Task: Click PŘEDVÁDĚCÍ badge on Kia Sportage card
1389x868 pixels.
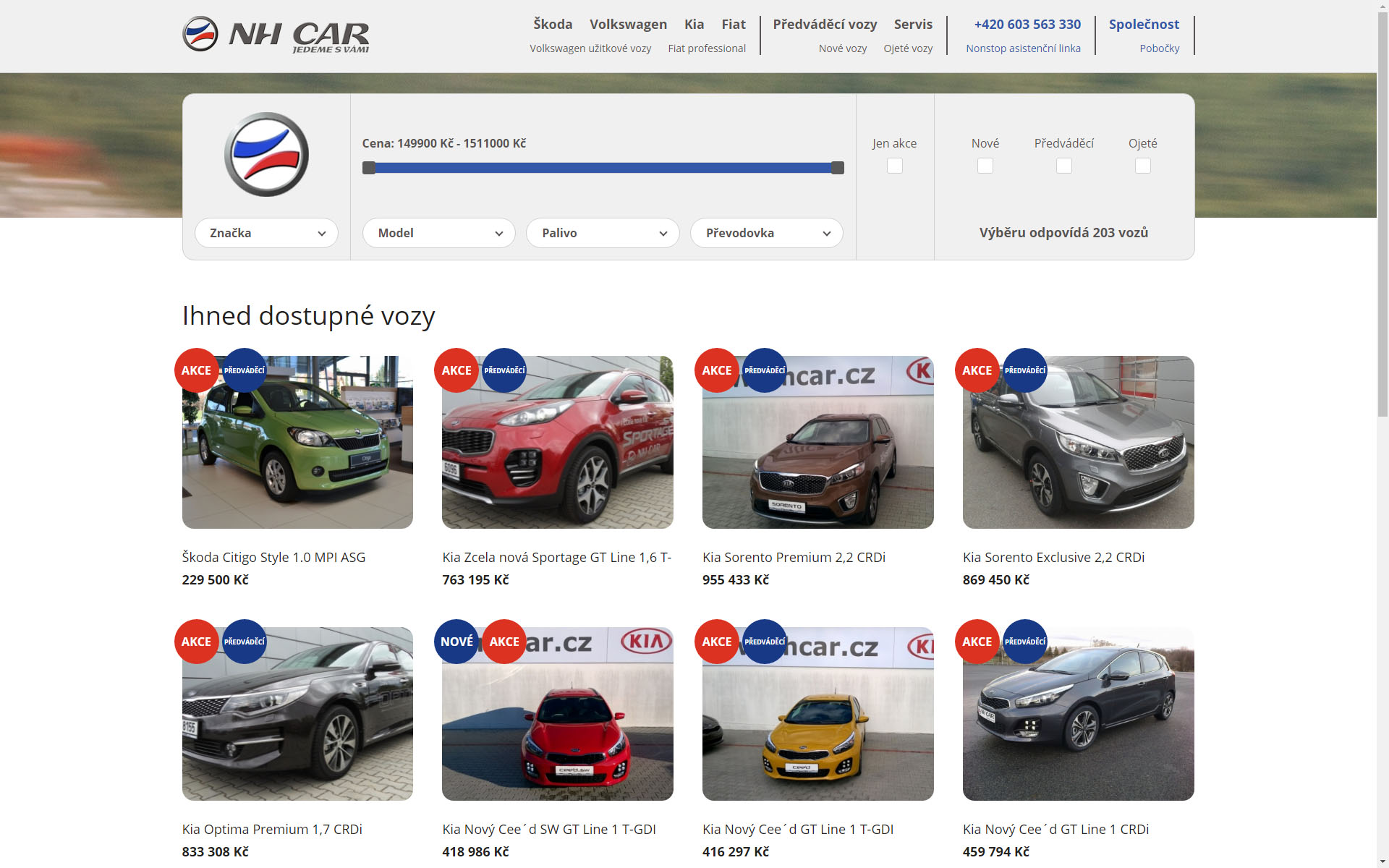Action: click(x=504, y=370)
